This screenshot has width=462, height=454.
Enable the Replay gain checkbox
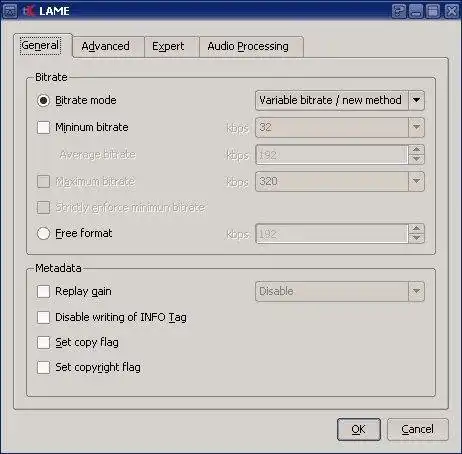pos(43,291)
